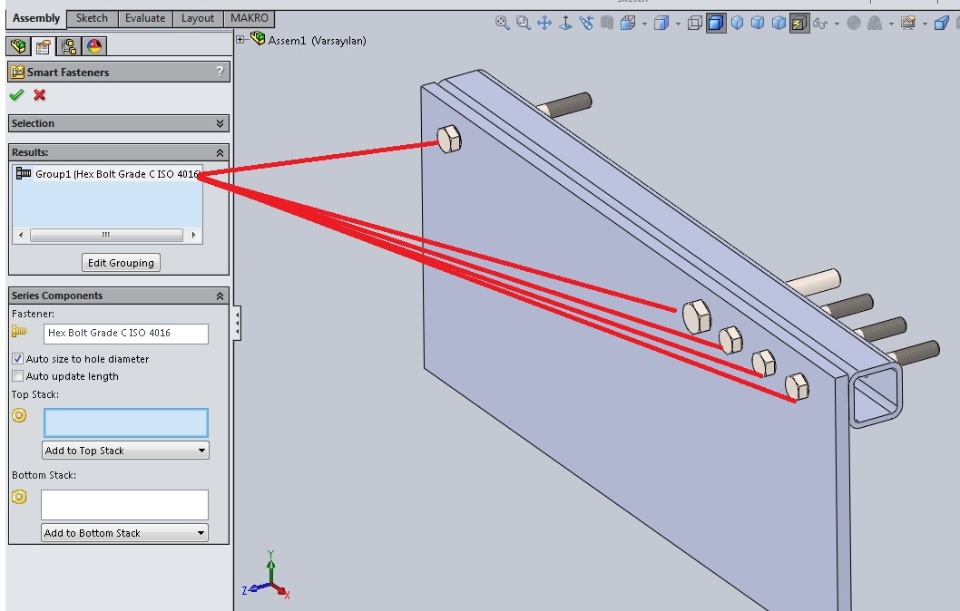This screenshot has width=960, height=611.
Task: Select Shaded With Edges display style
Action: [x=716, y=23]
